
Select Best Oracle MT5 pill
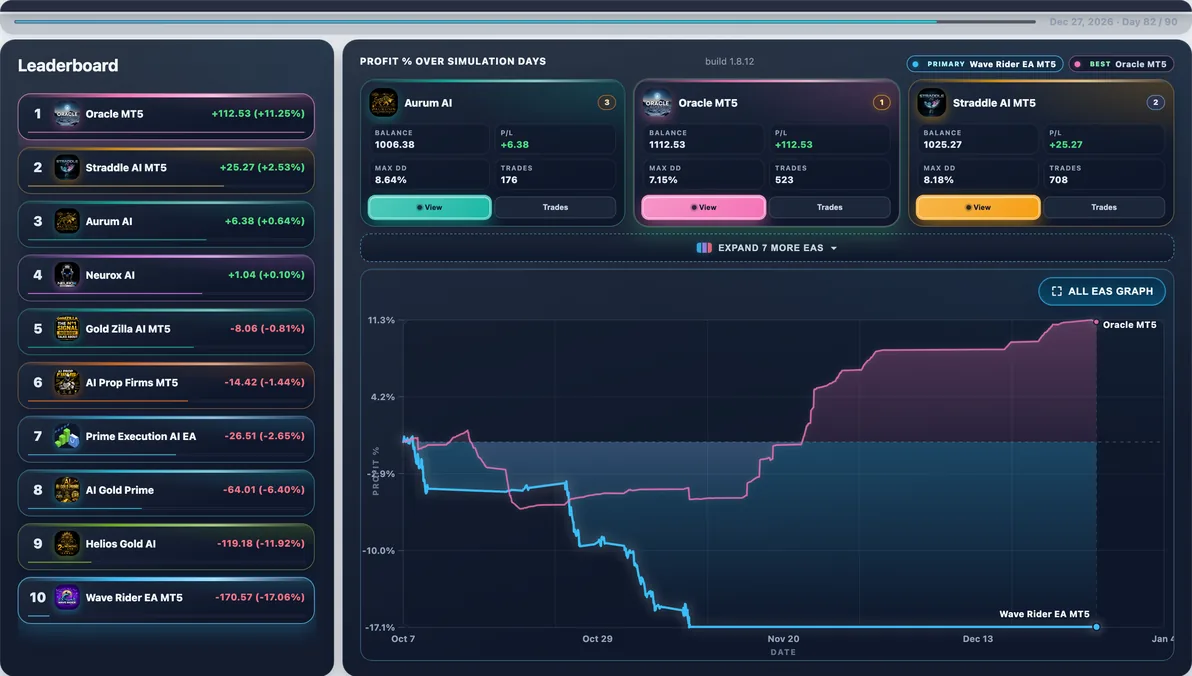pos(1121,65)
